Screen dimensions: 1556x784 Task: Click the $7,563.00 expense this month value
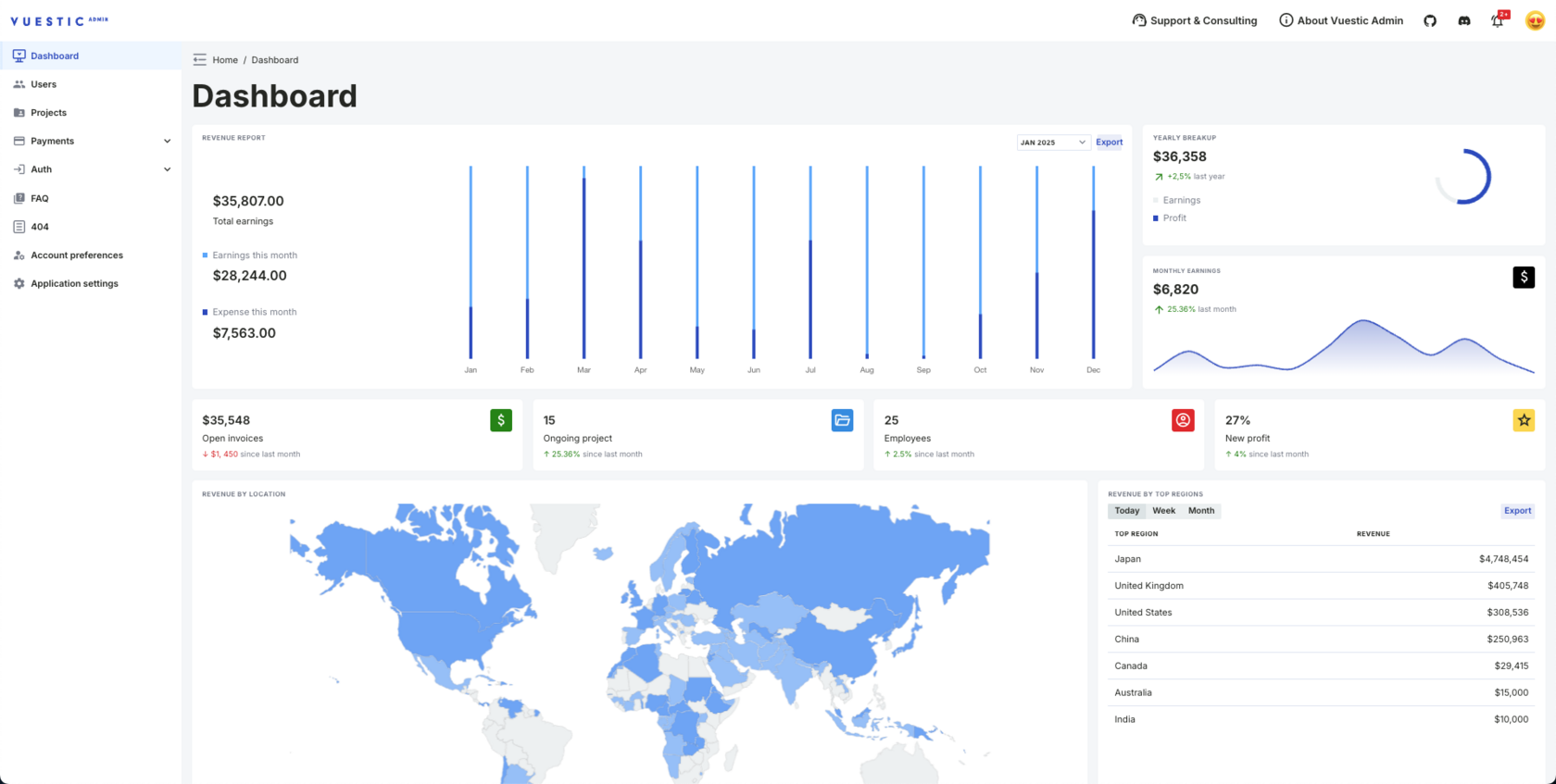tap(245, 333)
